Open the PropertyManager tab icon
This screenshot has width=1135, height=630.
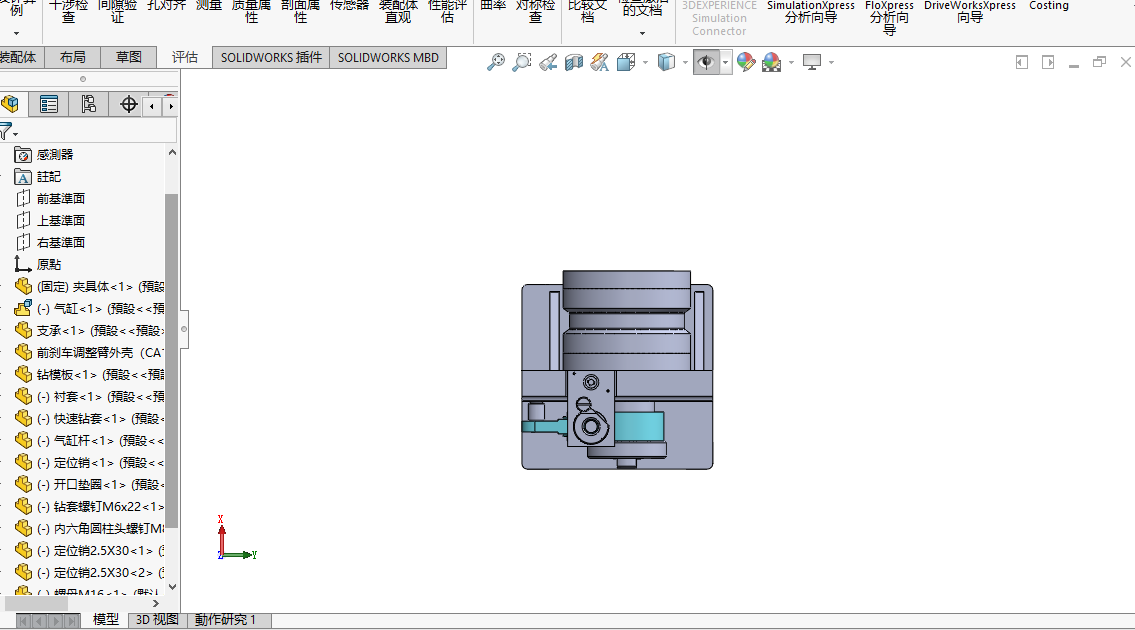click(48, 104)
